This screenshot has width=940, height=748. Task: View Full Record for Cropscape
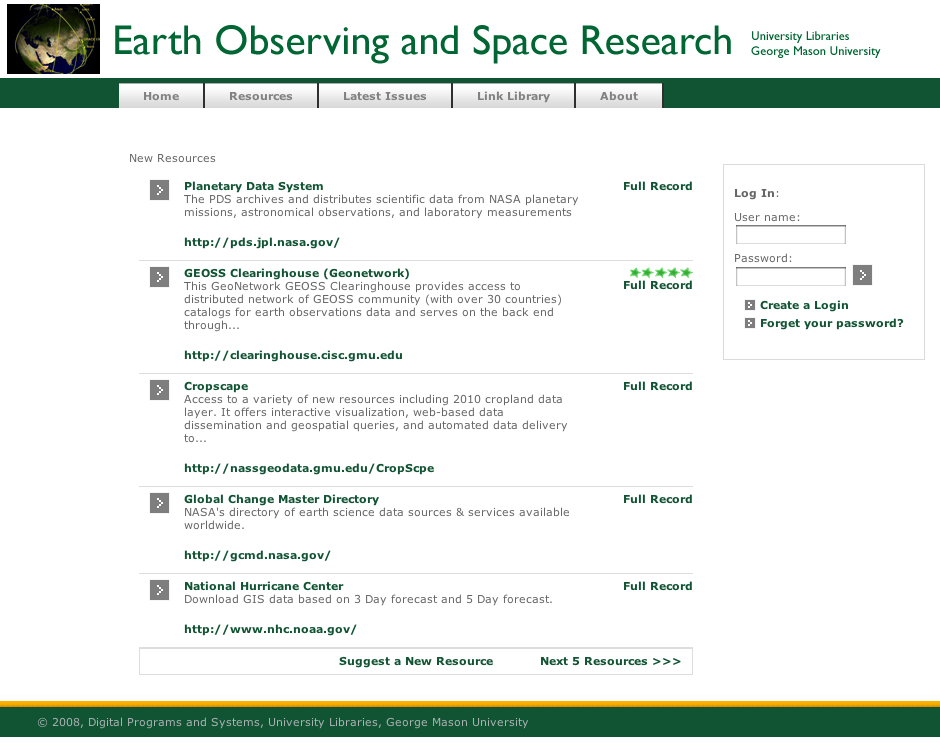[x=657, y=386]
